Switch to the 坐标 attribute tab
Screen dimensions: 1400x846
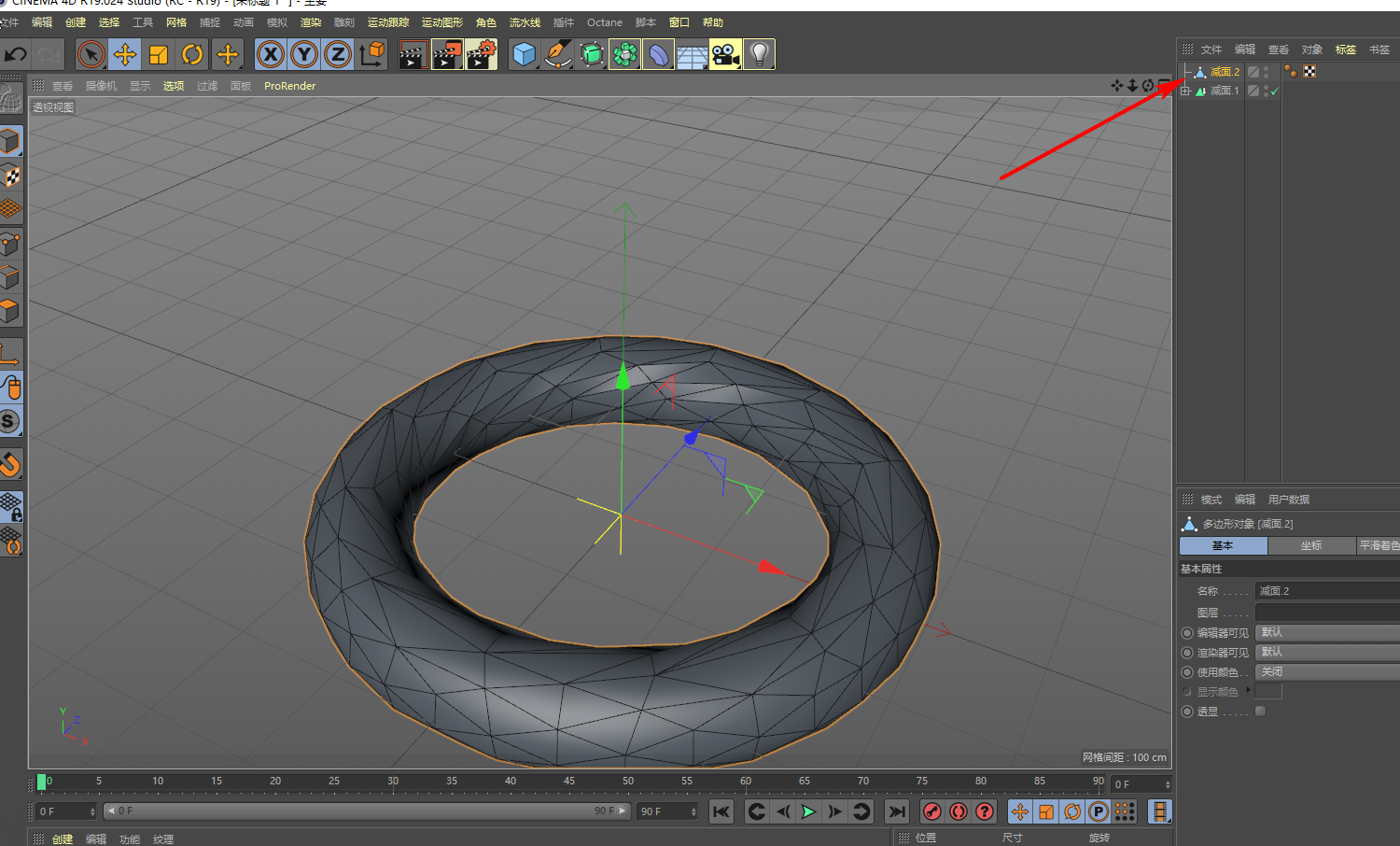1311,545
